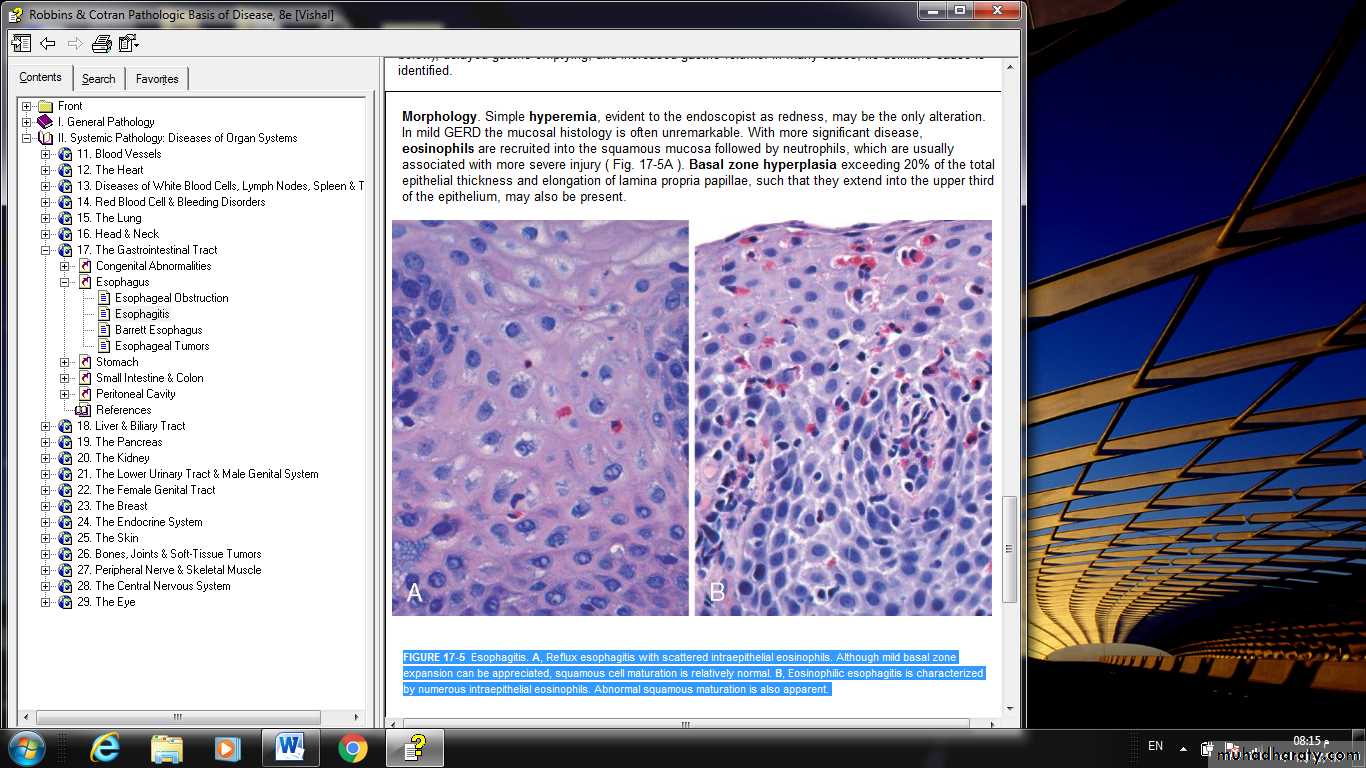Print the current topic with printer icon

click(101, 43)
